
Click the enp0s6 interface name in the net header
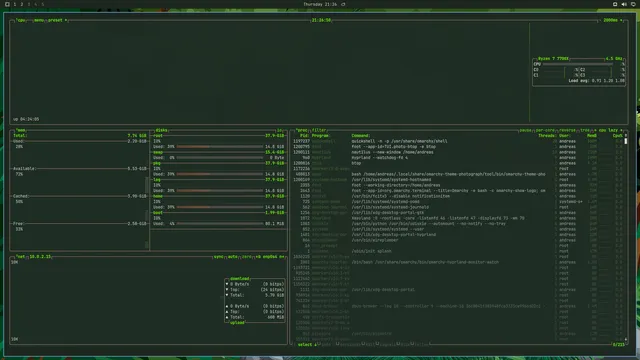point(270,257)
